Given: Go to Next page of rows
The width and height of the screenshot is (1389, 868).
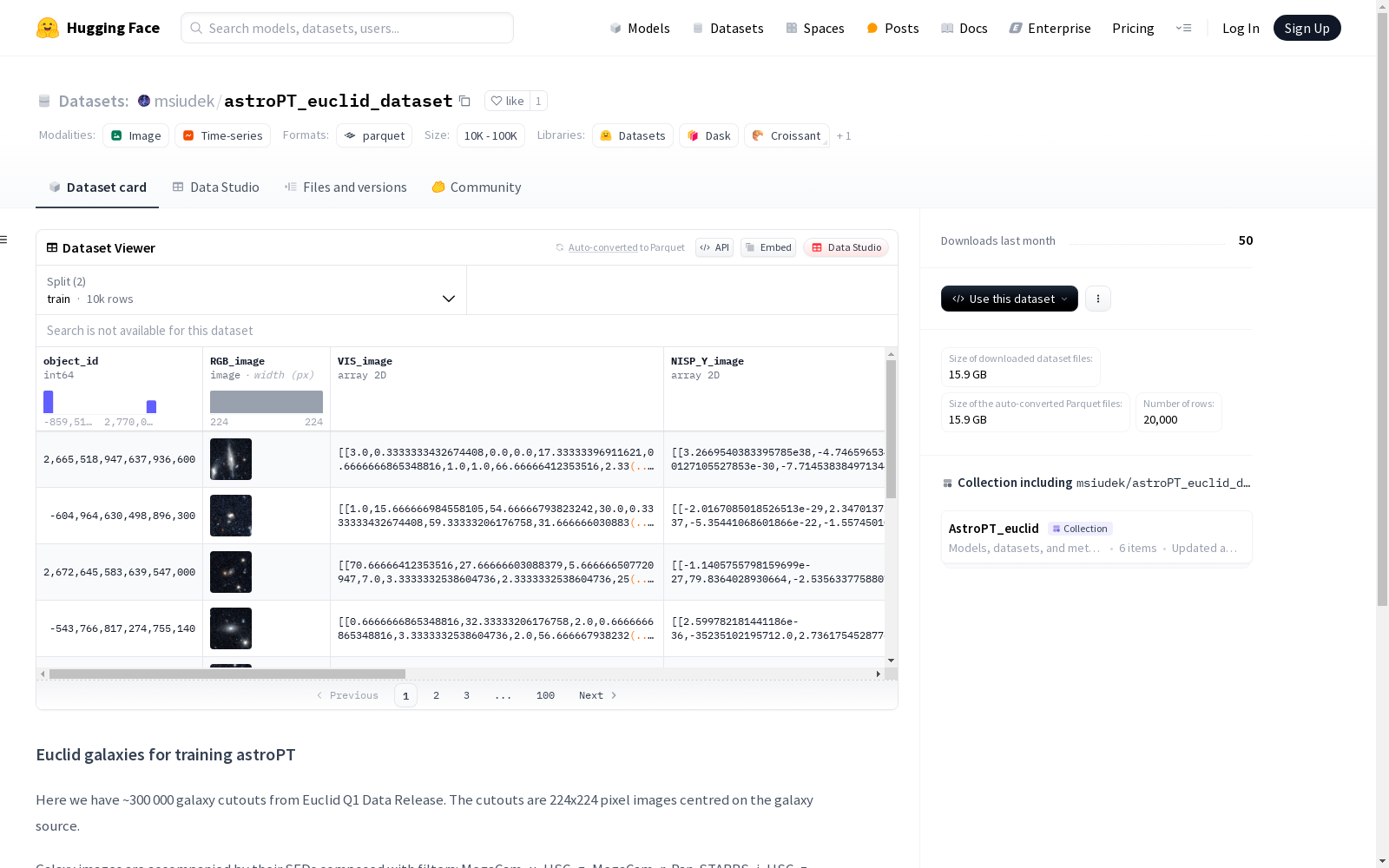Looking at the screenshot, I should point(598,695).
